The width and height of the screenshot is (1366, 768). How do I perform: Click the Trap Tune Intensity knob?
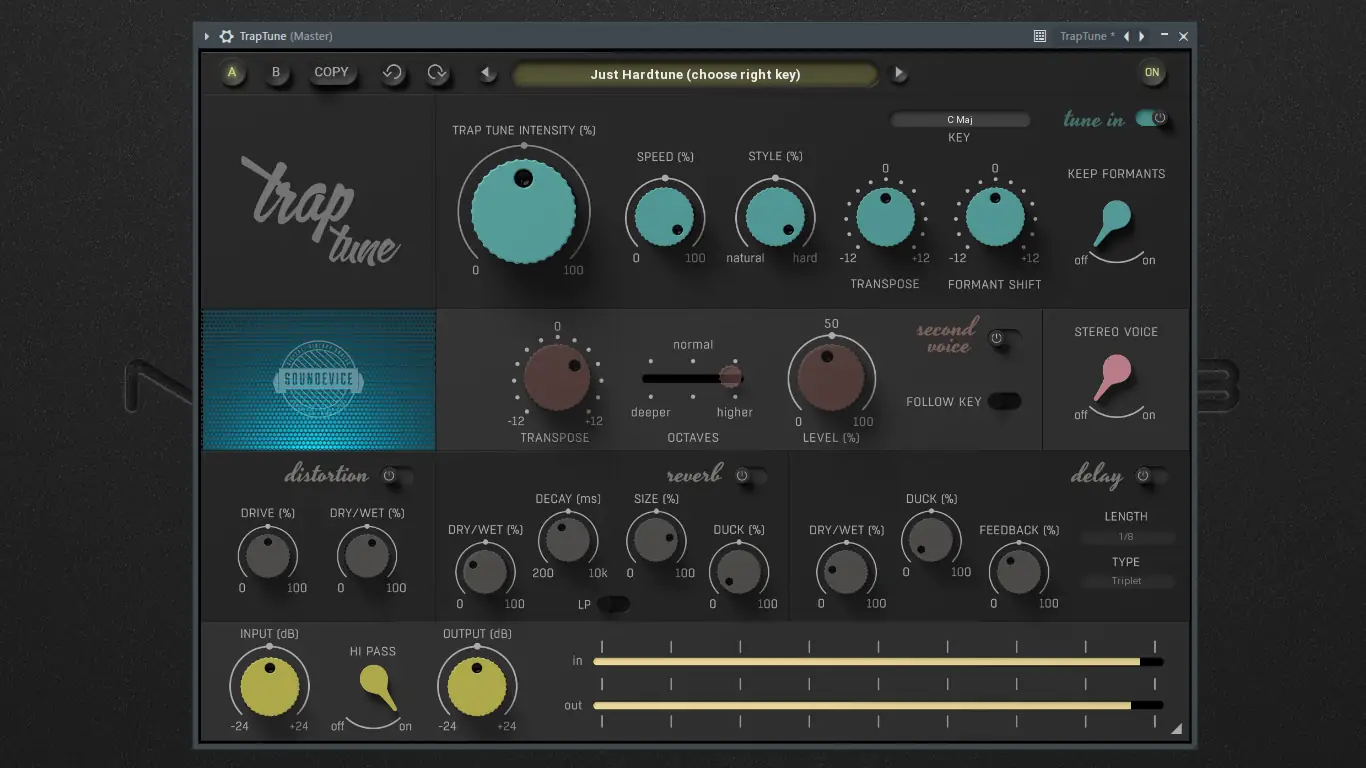[x=524, y=210]
